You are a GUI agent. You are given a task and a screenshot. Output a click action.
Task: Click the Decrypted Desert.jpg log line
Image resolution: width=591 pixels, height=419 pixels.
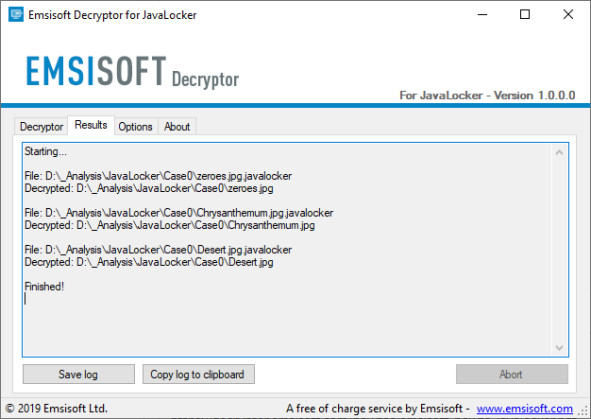click(149, 262)
